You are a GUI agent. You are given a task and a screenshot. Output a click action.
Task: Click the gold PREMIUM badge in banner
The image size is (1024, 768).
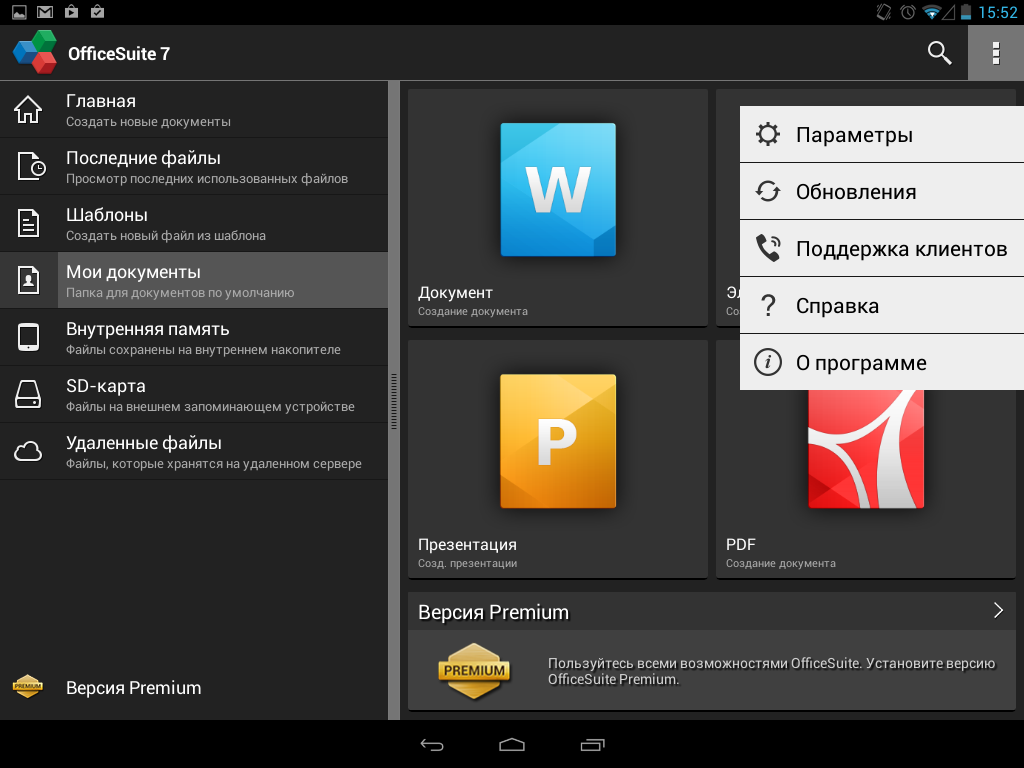tap(473, 671)
